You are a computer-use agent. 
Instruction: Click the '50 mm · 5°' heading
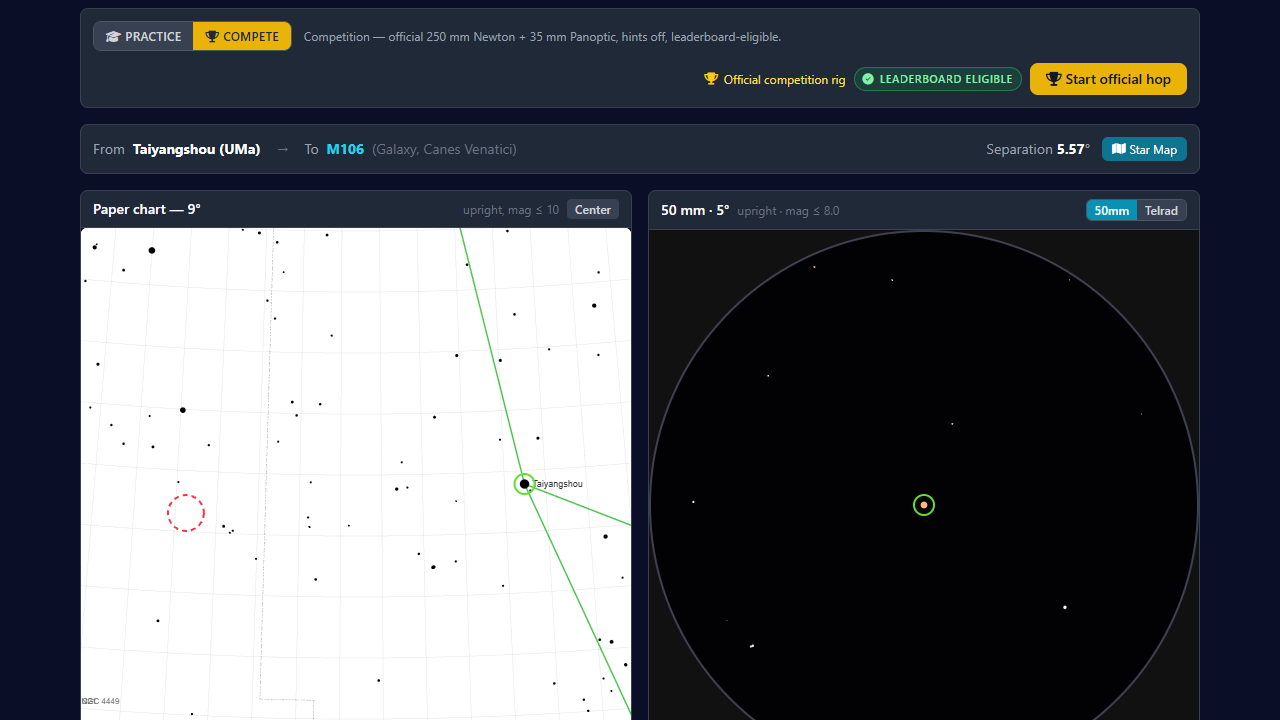click(695, 210)
